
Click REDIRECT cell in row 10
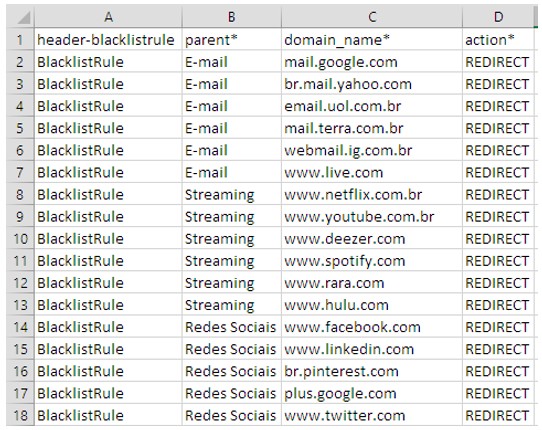[x=498, y=239]
